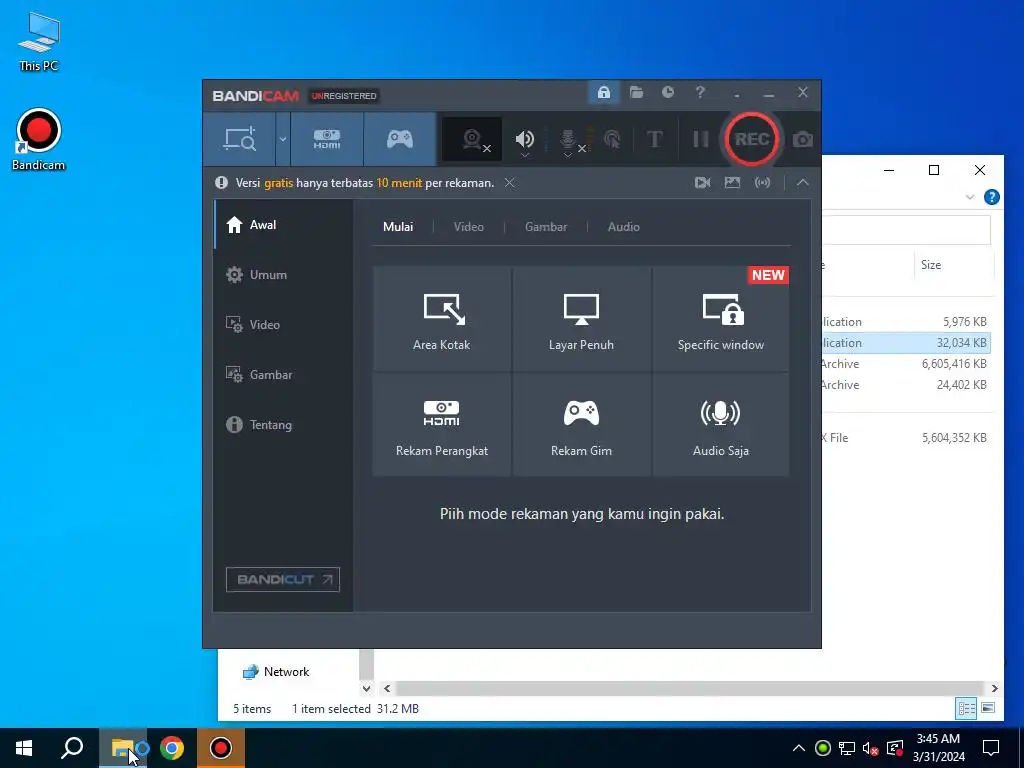Open the BANDICUT link button

(283, 579)
